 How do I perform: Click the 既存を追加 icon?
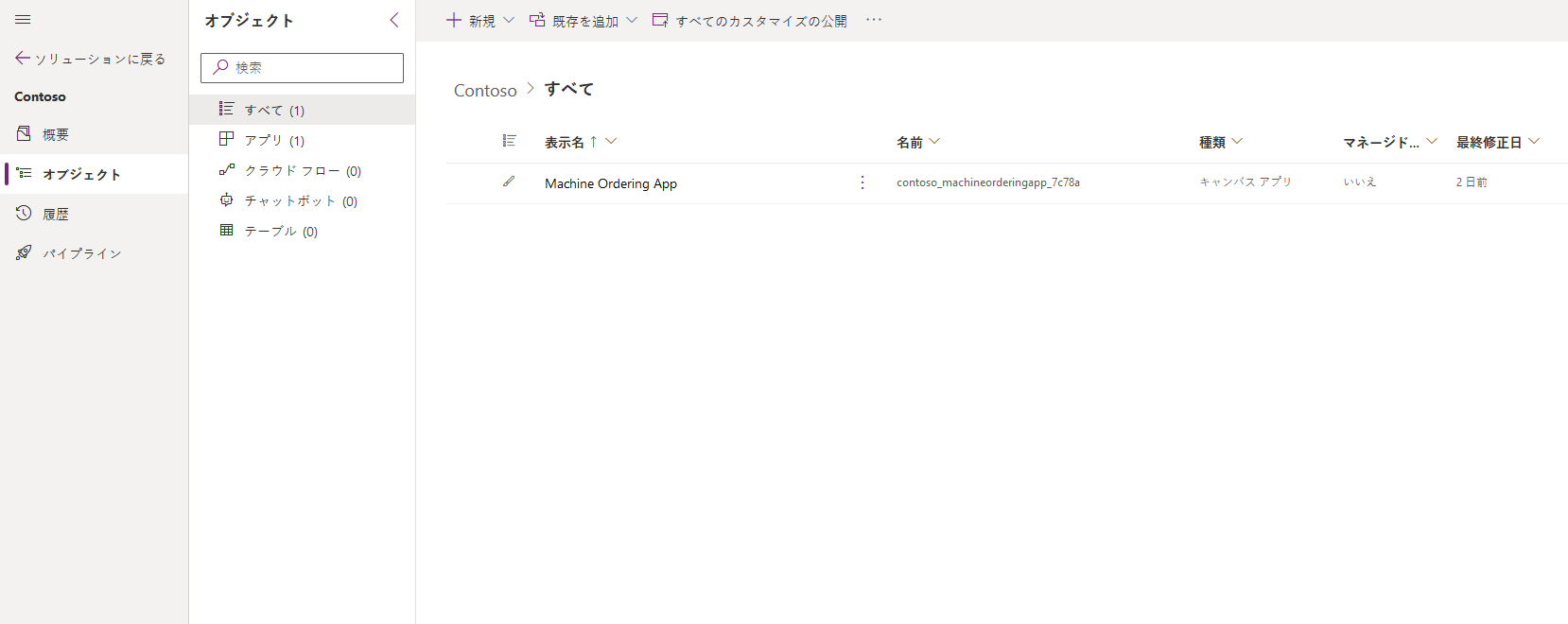click(x=537, y=20)
